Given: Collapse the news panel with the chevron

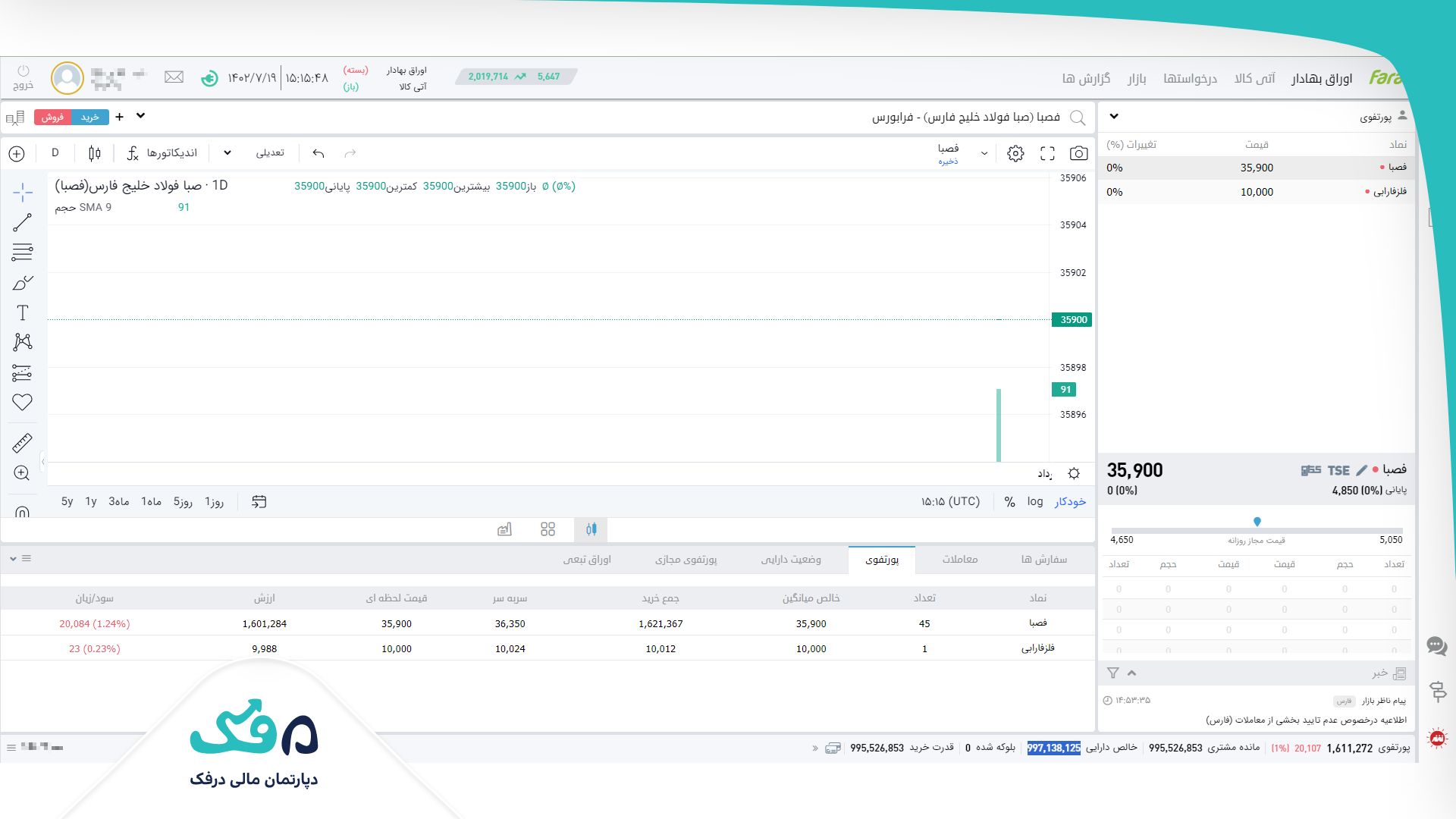Looking at the screenshot, I should click(1131, 673).
